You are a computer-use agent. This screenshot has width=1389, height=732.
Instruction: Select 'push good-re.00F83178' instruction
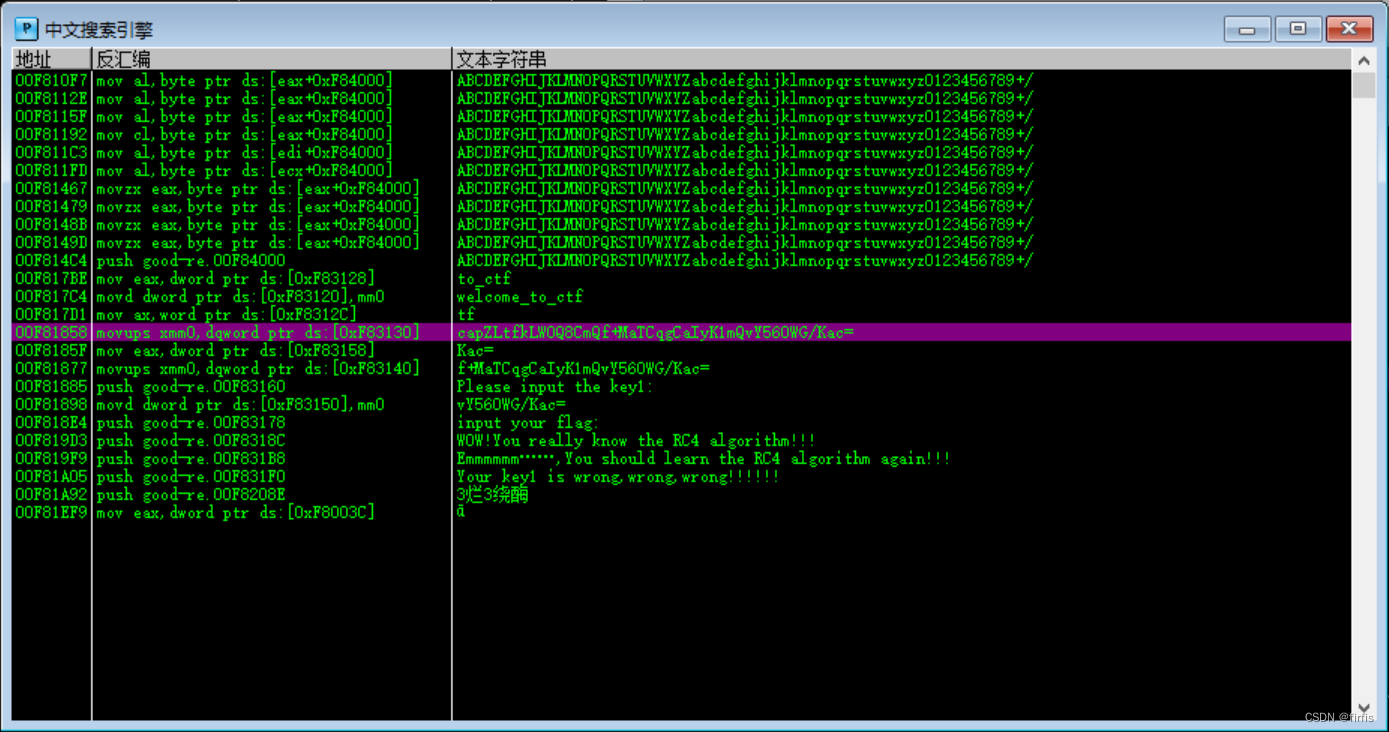click(191, 422)
